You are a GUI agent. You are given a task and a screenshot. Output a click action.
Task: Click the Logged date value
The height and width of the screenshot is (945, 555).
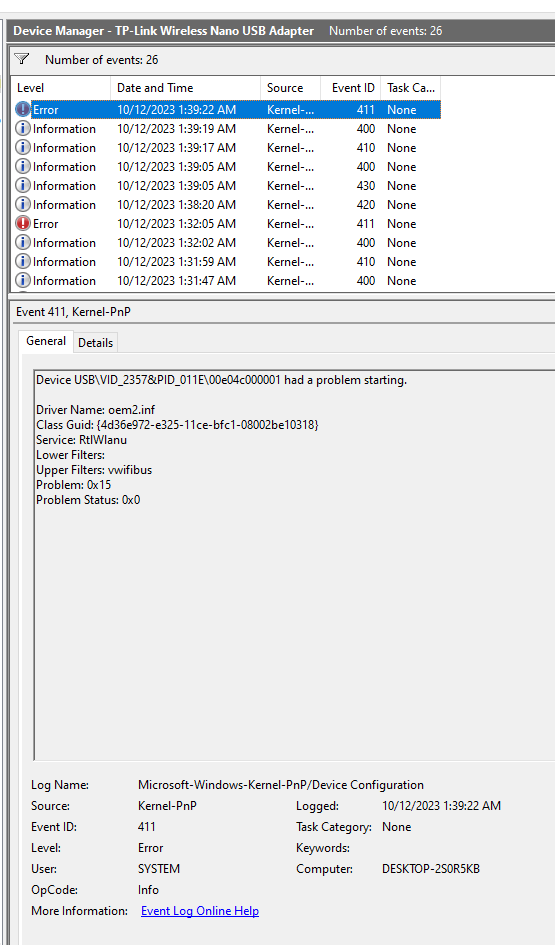[x=441, y=806]
